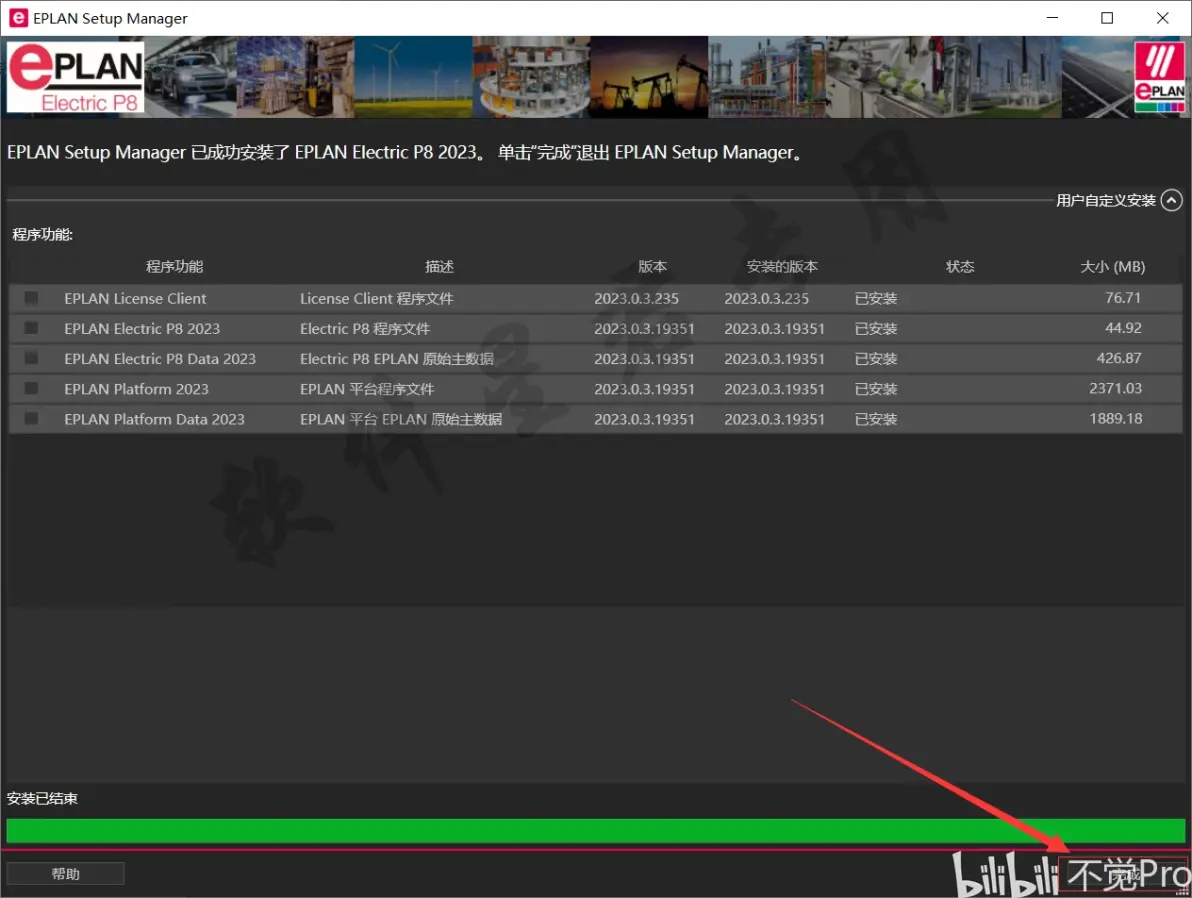The width and height of the screenshot is (1192, 898).
Task: Click the 用户自定义安装 label
Action: (x=1105, y=200)
